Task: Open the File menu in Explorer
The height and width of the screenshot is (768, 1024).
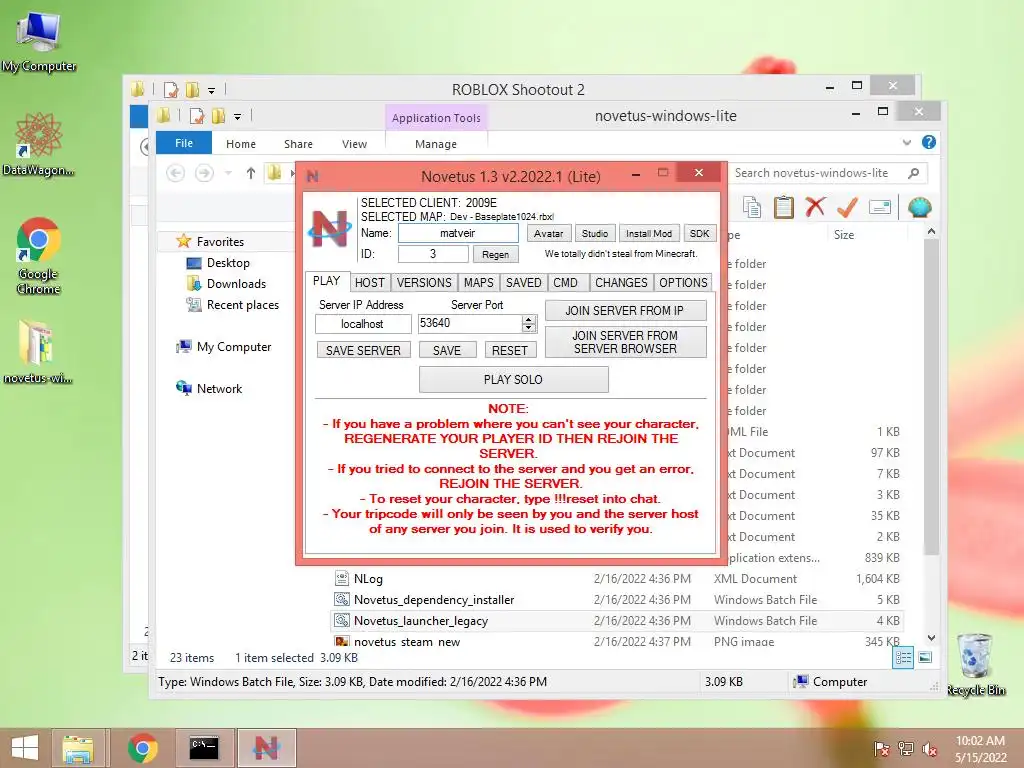Action: coord(184,143)
